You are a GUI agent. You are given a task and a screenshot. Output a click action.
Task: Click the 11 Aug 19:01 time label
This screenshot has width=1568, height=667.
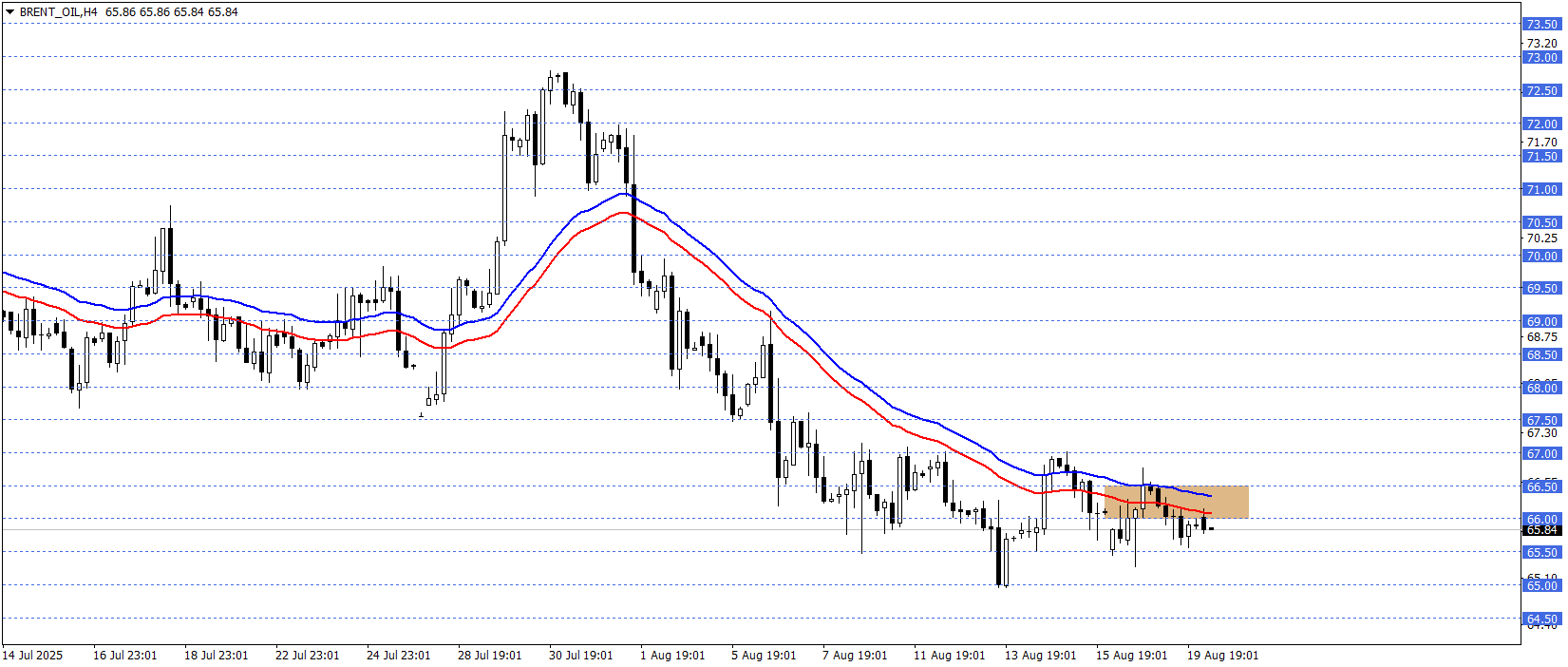[x=949, y=656]
